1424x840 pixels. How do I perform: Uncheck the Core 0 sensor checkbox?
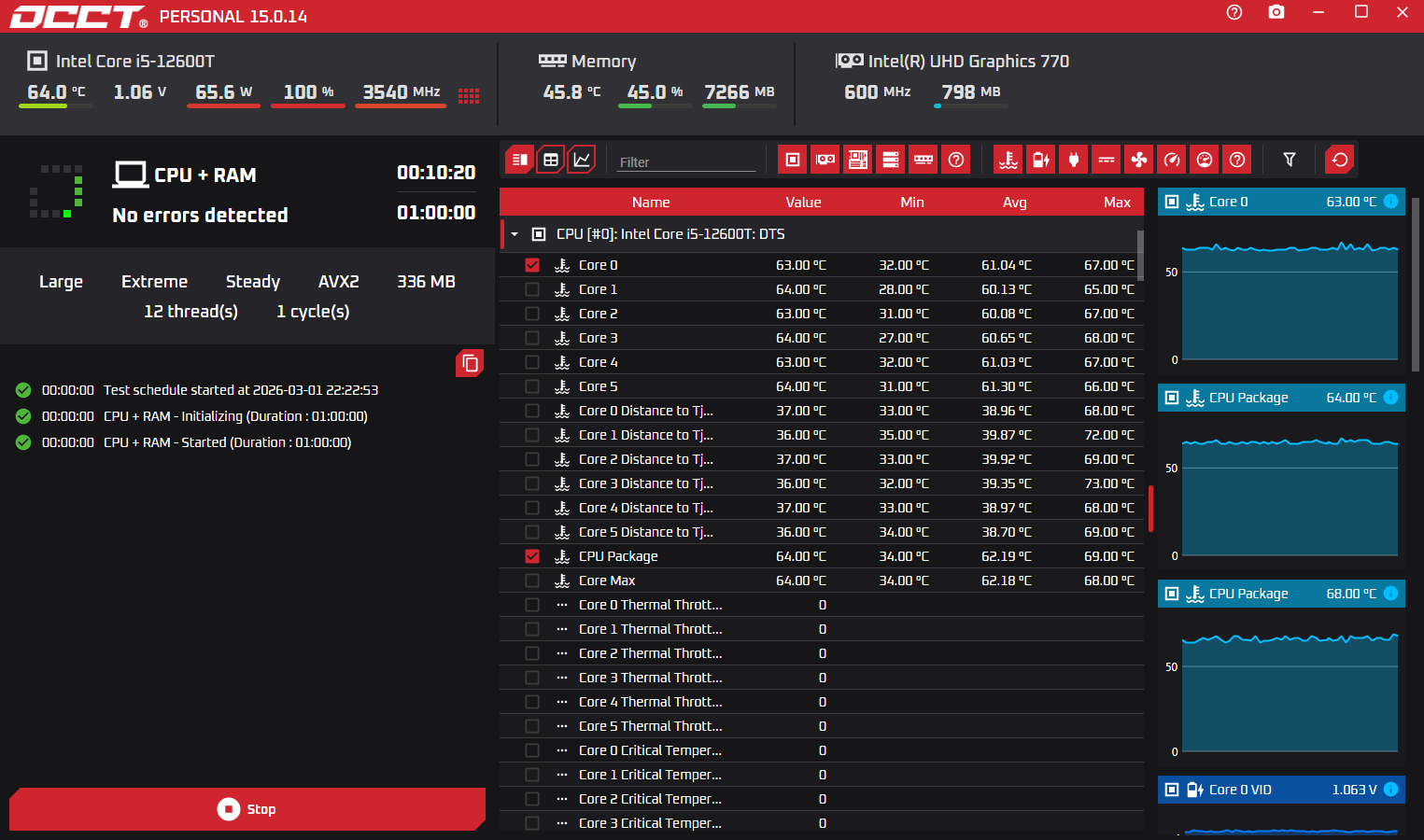[x=532, y=265]
